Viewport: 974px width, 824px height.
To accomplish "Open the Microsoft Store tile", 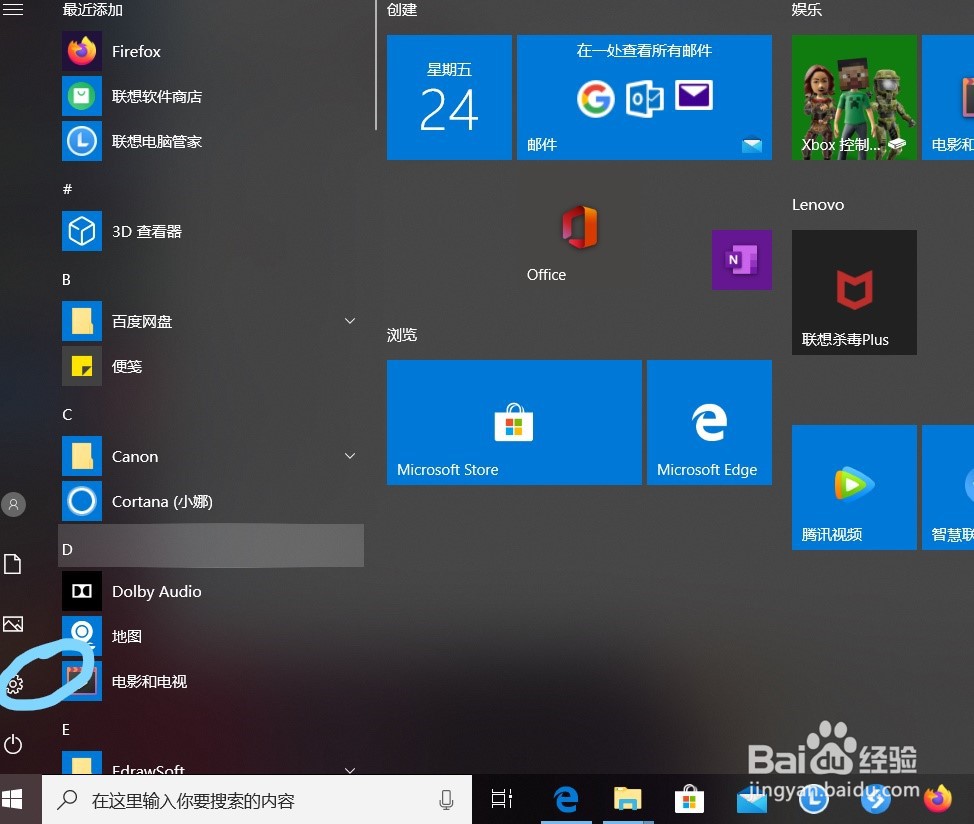I will point(514,422).
